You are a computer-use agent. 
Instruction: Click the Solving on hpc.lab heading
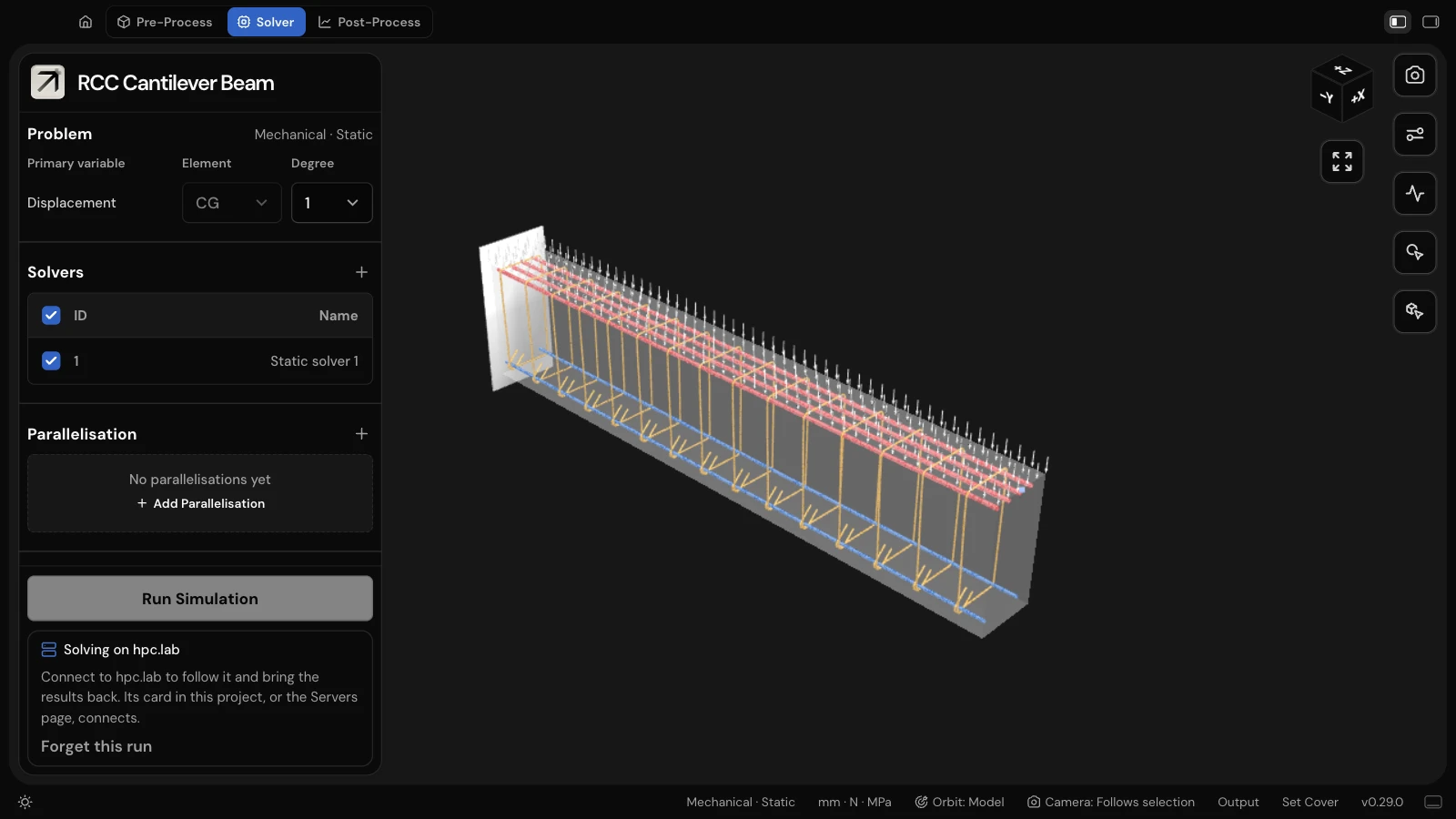click(122, 650)
